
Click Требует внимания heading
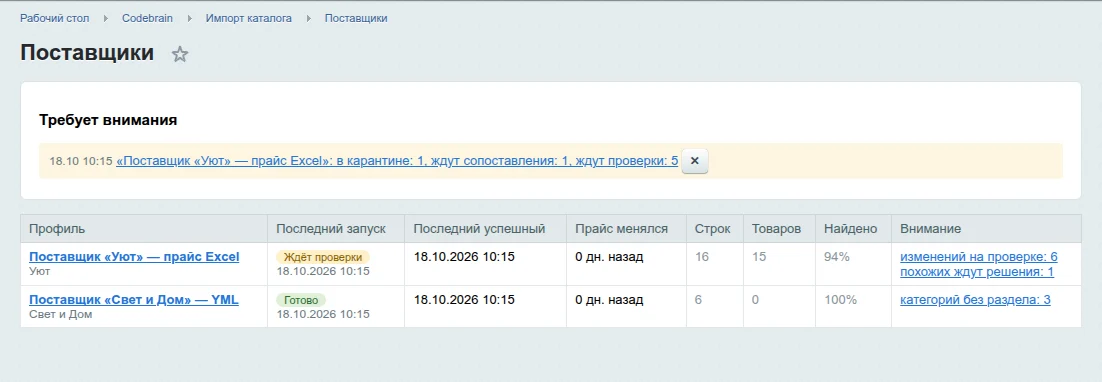tap(108, 121)
